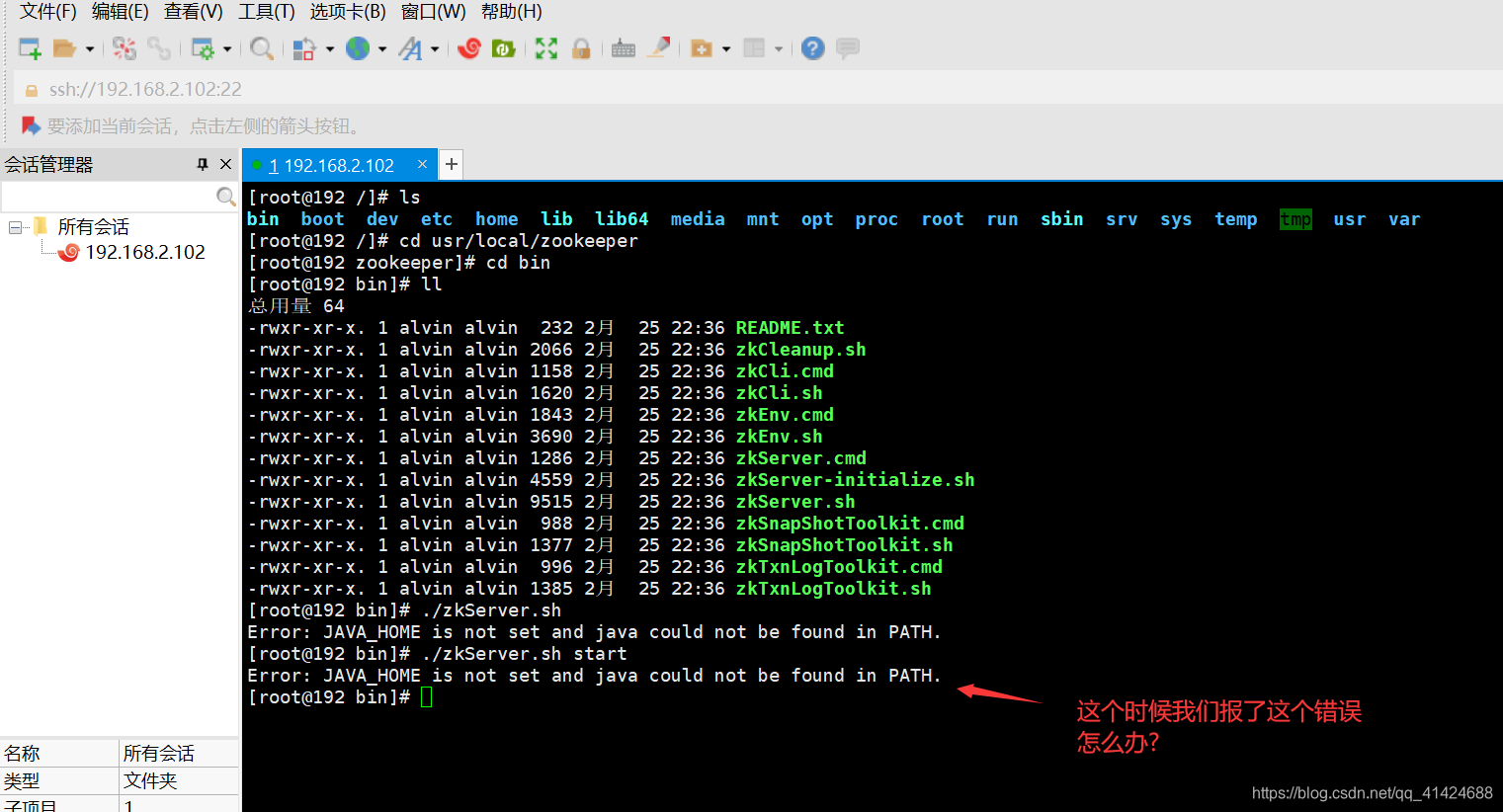Click the Open session folder icon
This screenshot has width=1503, height=812.
(x=64, y=48)
